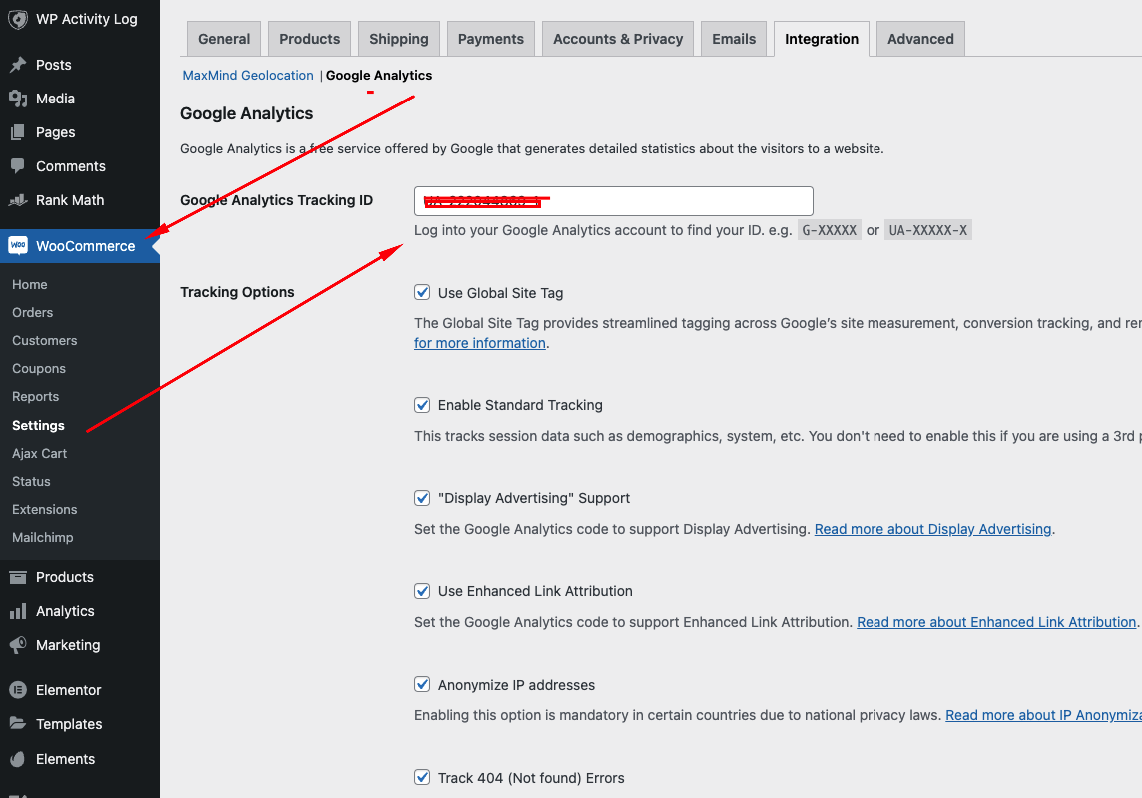Switch to the General tab
Viewport: 1142px width, 798px height.
coord(224,39)
